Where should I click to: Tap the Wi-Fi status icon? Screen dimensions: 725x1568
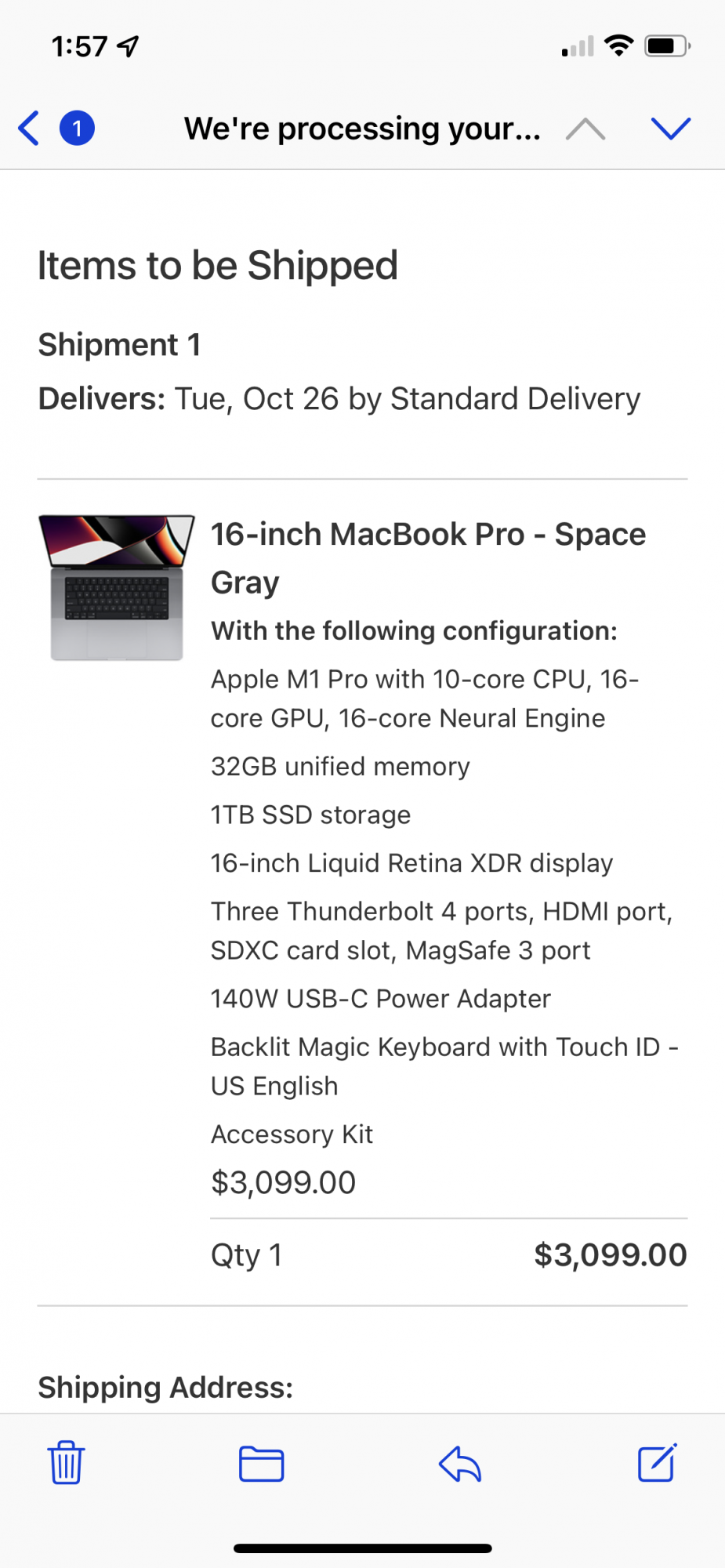pyautogui.click(x=619, y=45)
